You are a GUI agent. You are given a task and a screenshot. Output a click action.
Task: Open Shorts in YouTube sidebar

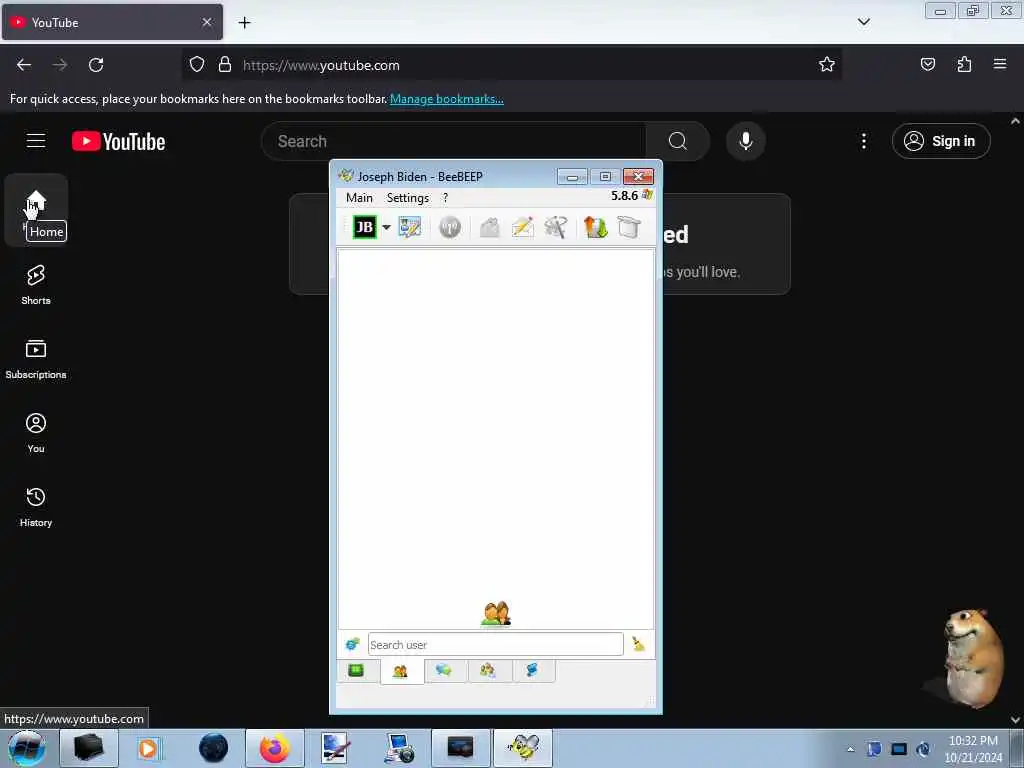point(36,285)
